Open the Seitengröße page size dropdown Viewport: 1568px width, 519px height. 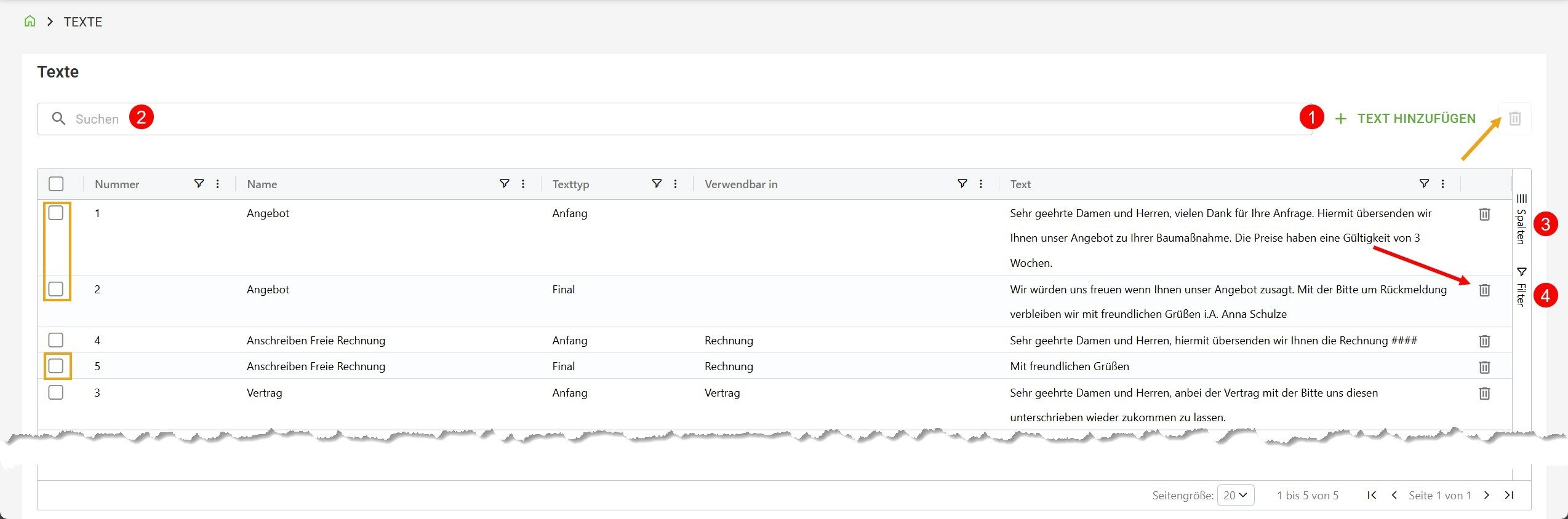[1235, 495]
